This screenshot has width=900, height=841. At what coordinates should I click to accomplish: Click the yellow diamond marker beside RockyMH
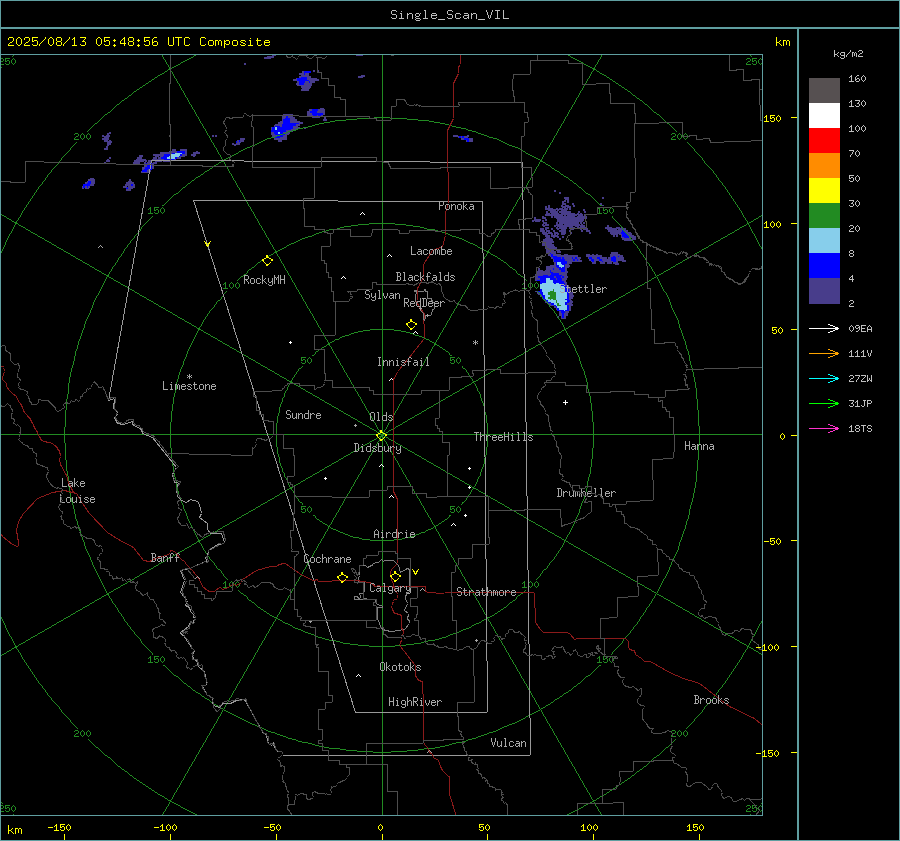[267, 261]
